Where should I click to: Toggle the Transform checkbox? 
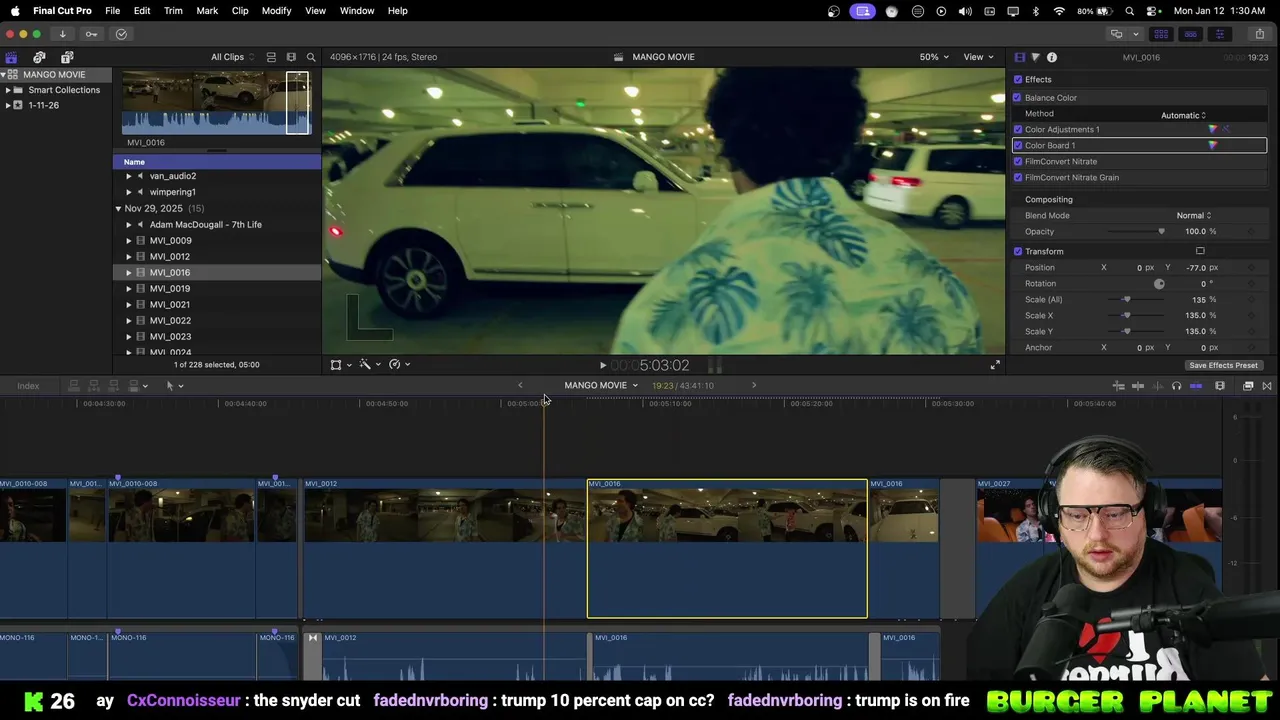click(1018, 251)
